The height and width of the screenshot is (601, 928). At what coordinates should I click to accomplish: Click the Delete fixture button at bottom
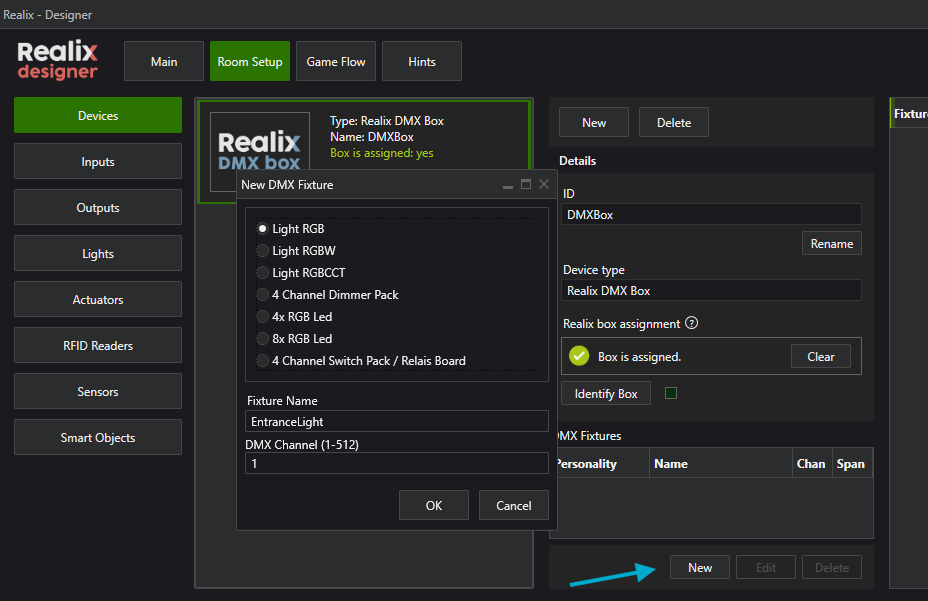point(832,567)
